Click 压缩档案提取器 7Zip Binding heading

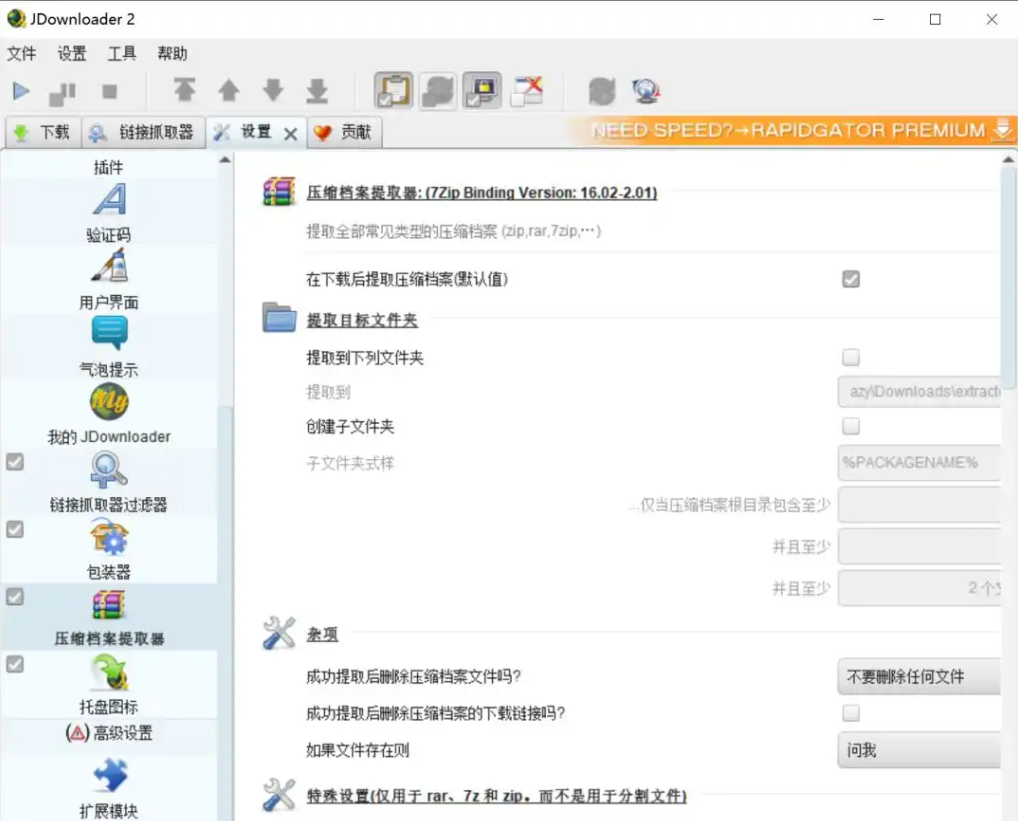[482, 193]
